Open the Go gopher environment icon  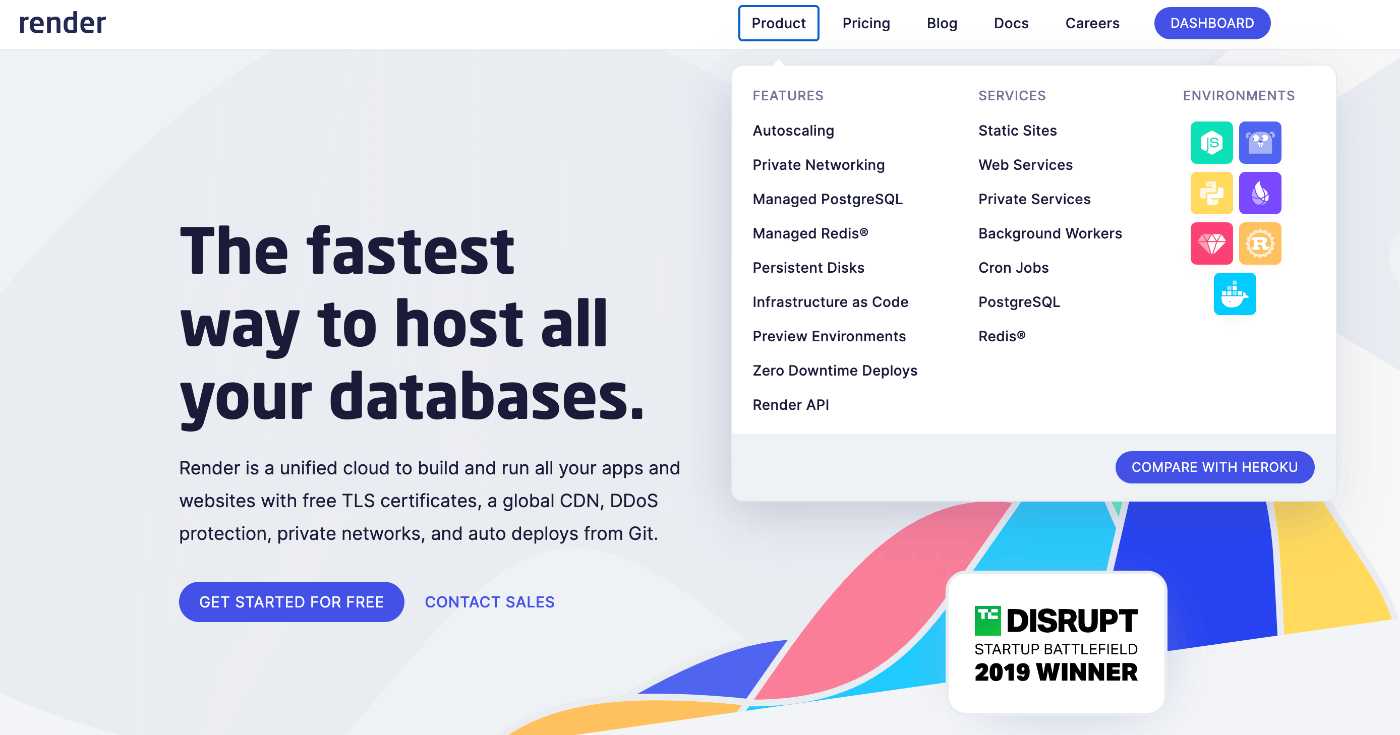click(1260, 143)
